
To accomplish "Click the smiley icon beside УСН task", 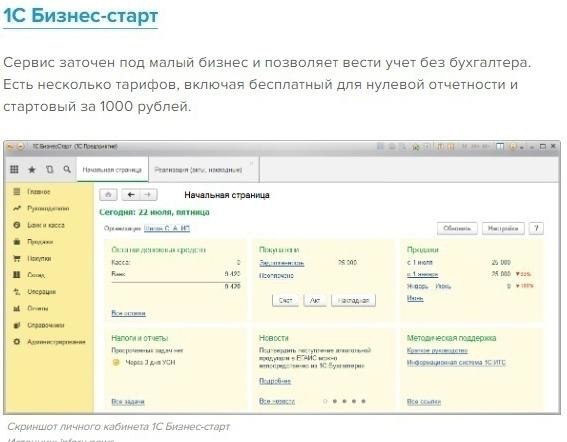I will [x=116, y=362].
